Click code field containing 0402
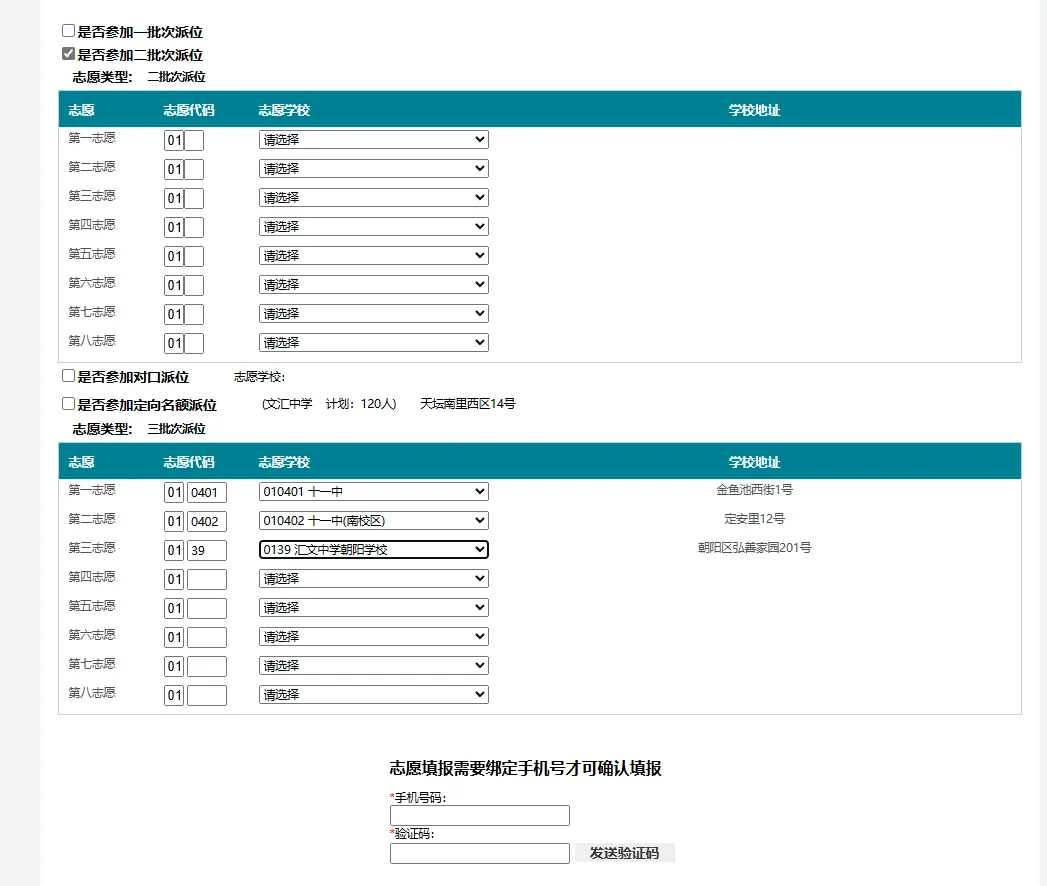This screenshot has width=1047, height=886. (207, 521)
